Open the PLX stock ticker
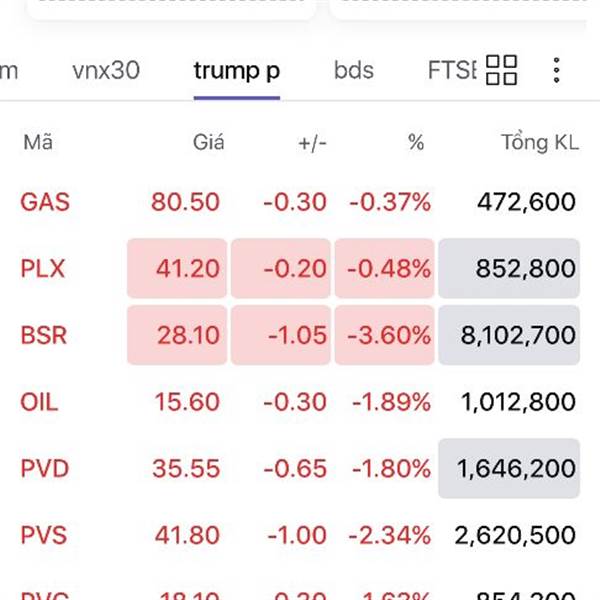The image size is (600, 600). pos(42,268)
